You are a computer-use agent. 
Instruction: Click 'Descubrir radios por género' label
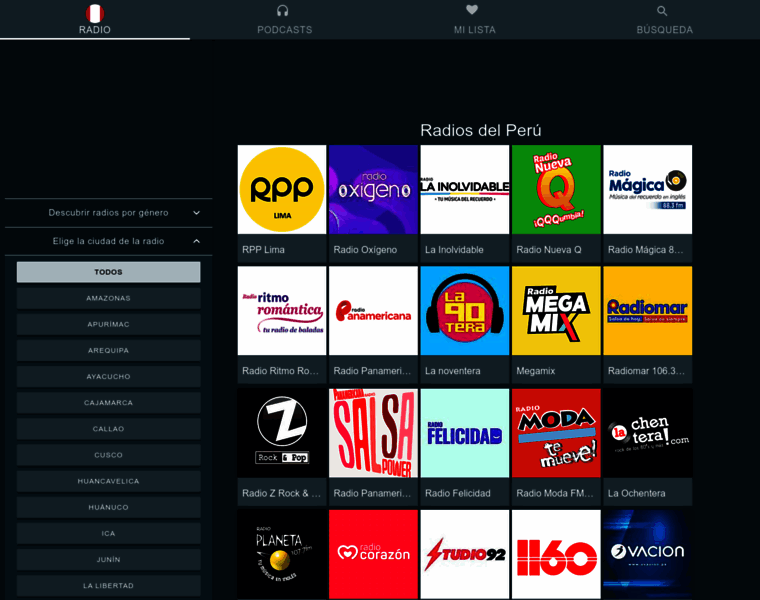(108, 213)
